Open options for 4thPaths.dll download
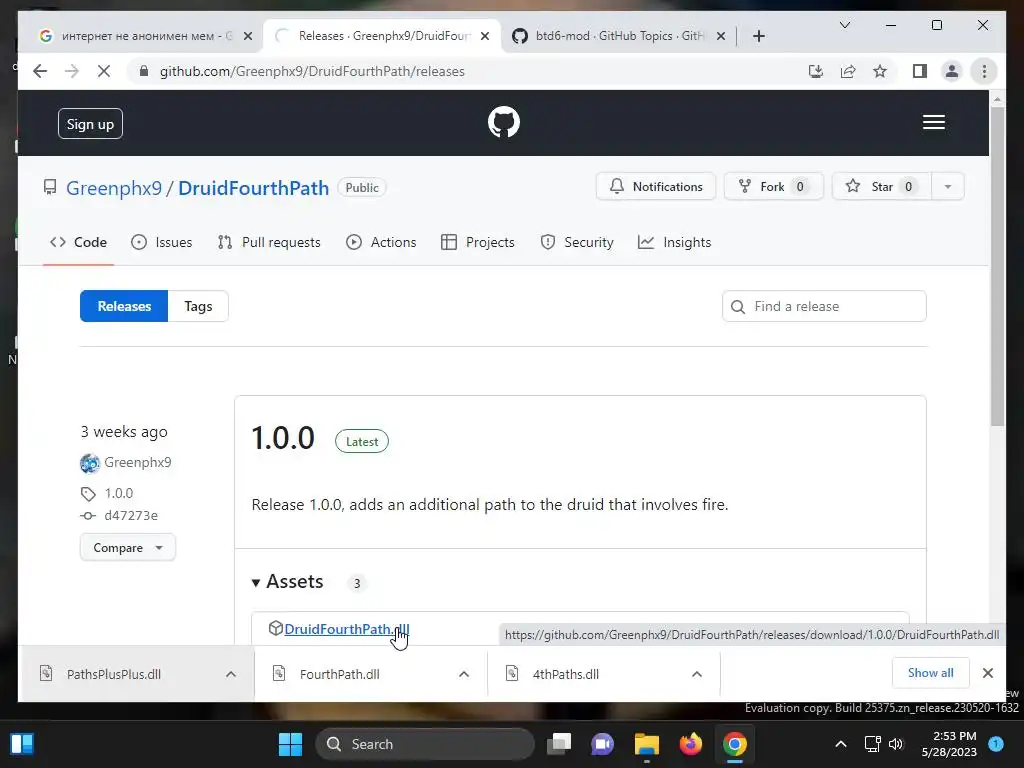1024x768 pixels. click(x=697, y=674)
